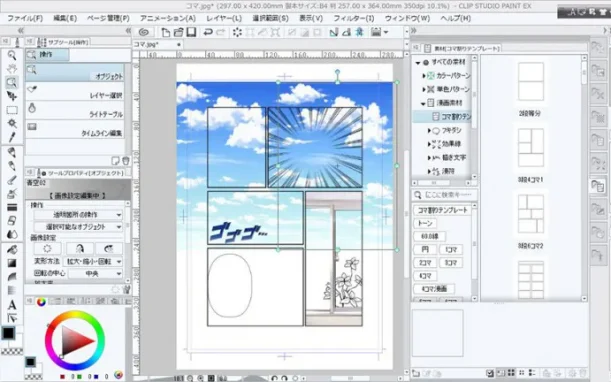This screenshot has height=382, width=611.
Task: Open the 変形方法 拡大・縮小・回転 dropdown
Action: click(93, 262)
